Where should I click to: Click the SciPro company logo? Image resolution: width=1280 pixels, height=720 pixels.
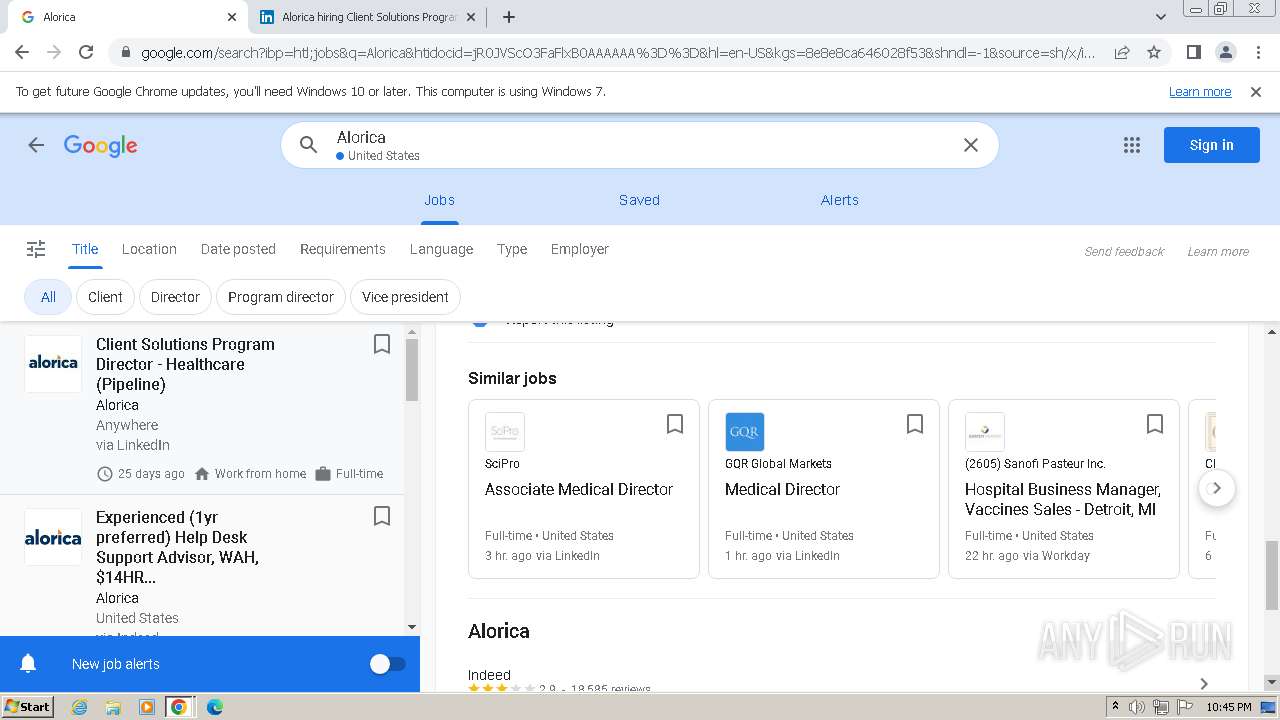click(x=505, y=432)
